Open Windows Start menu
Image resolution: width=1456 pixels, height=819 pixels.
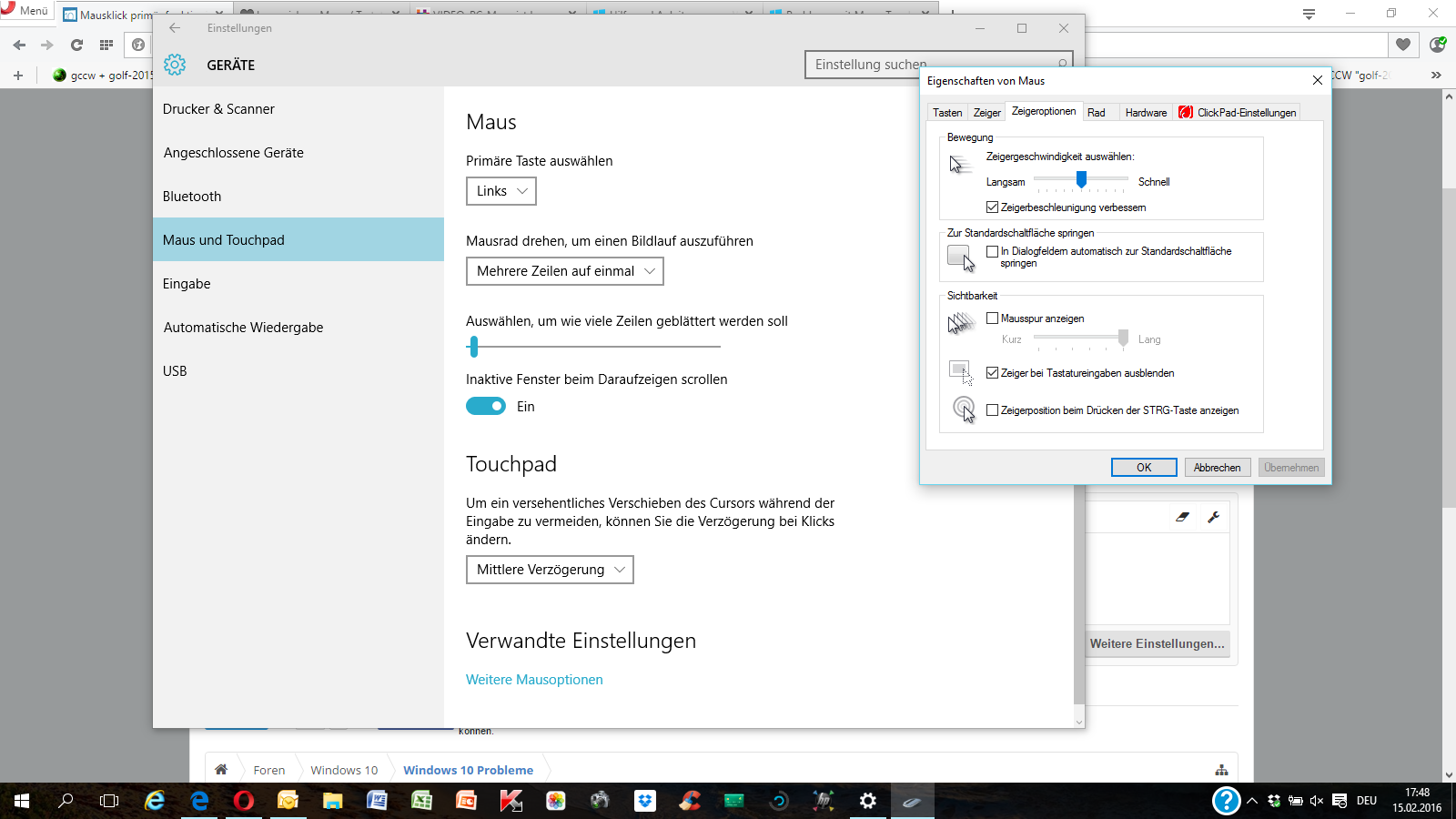click(22, 801)
